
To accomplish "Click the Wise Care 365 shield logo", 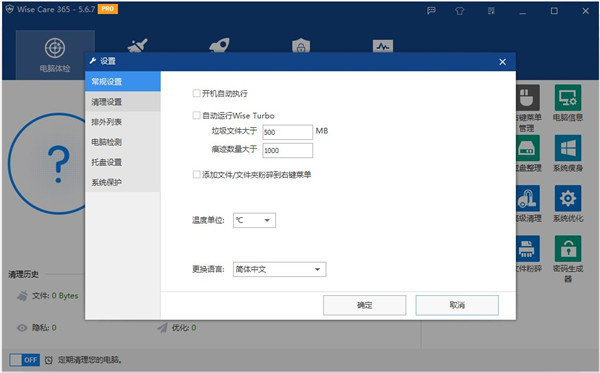I will (10, 9).
